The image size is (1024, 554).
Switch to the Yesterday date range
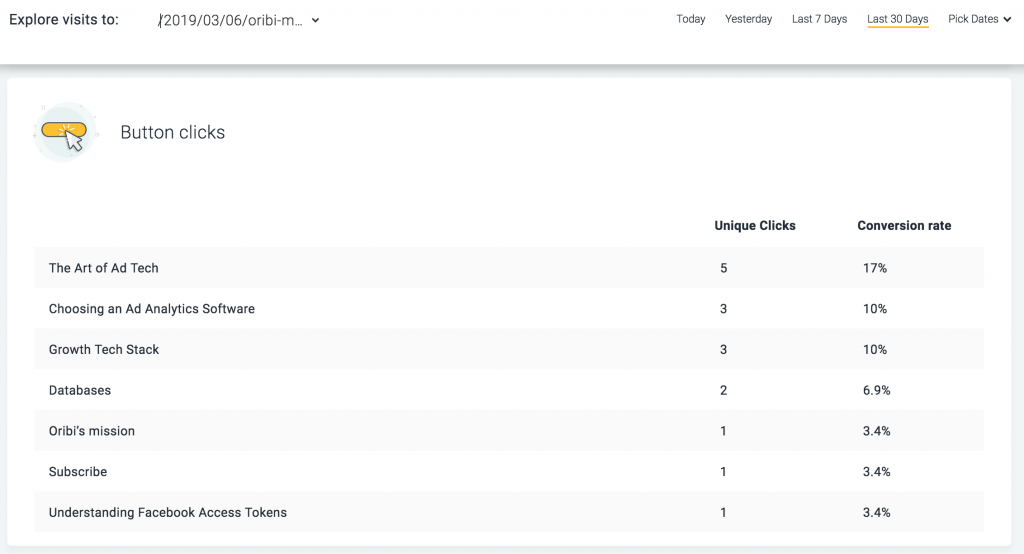[748, 19]
